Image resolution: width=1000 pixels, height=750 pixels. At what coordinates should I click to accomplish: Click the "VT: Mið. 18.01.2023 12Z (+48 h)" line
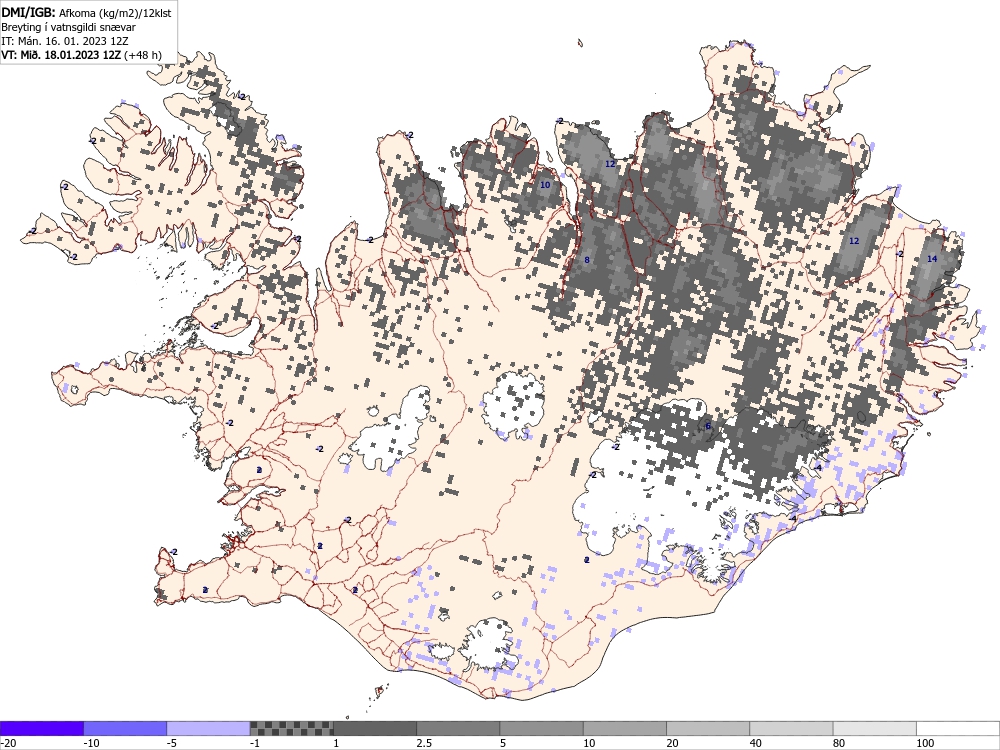pyautogui.click(x=81, y=55)
